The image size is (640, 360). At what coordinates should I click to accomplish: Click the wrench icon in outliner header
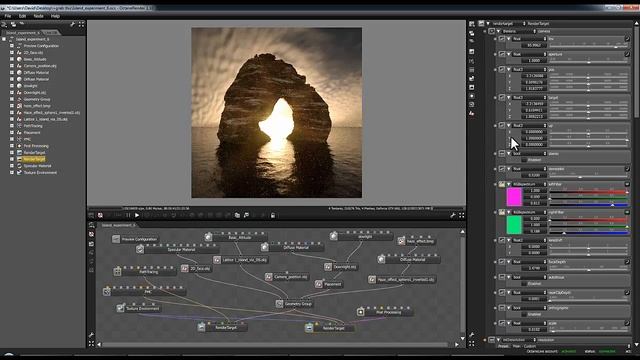coord(73,24)
